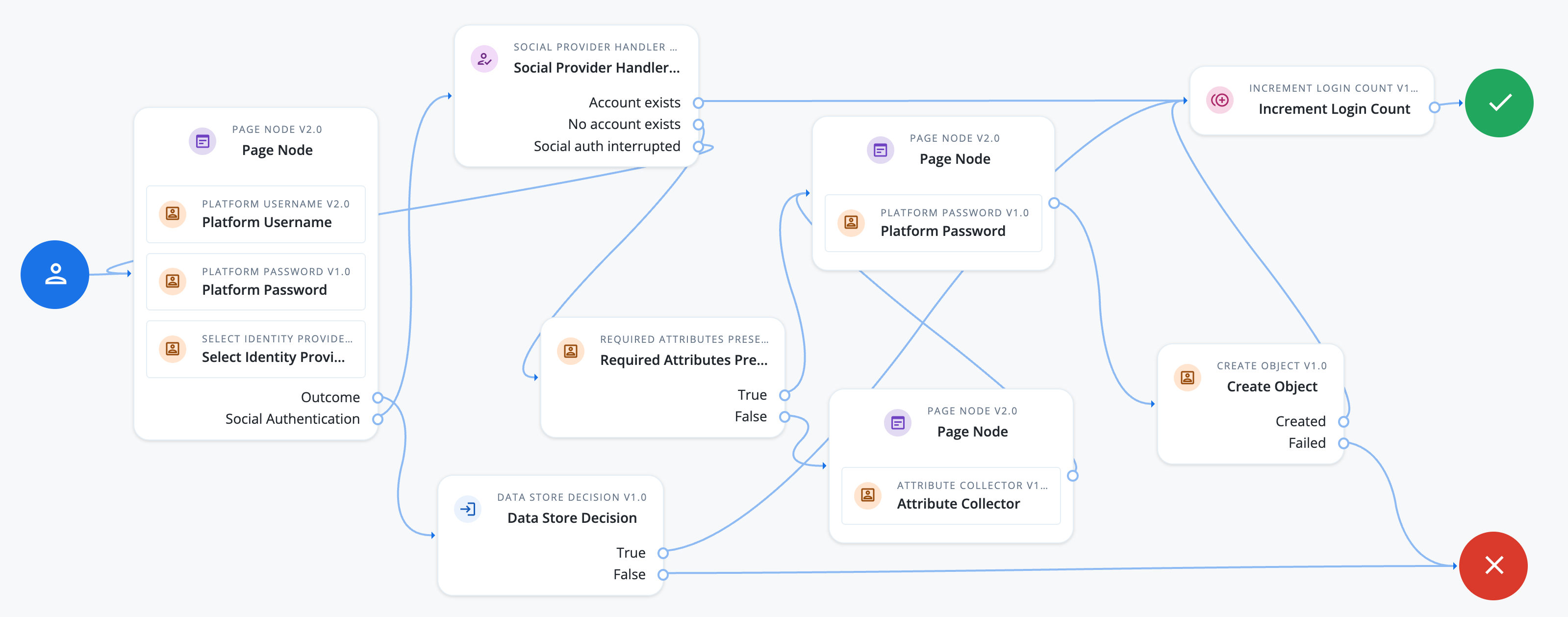Click the Required Attributes Present node icon
This screenshot has width=1568, height=617.
point(570,351)
